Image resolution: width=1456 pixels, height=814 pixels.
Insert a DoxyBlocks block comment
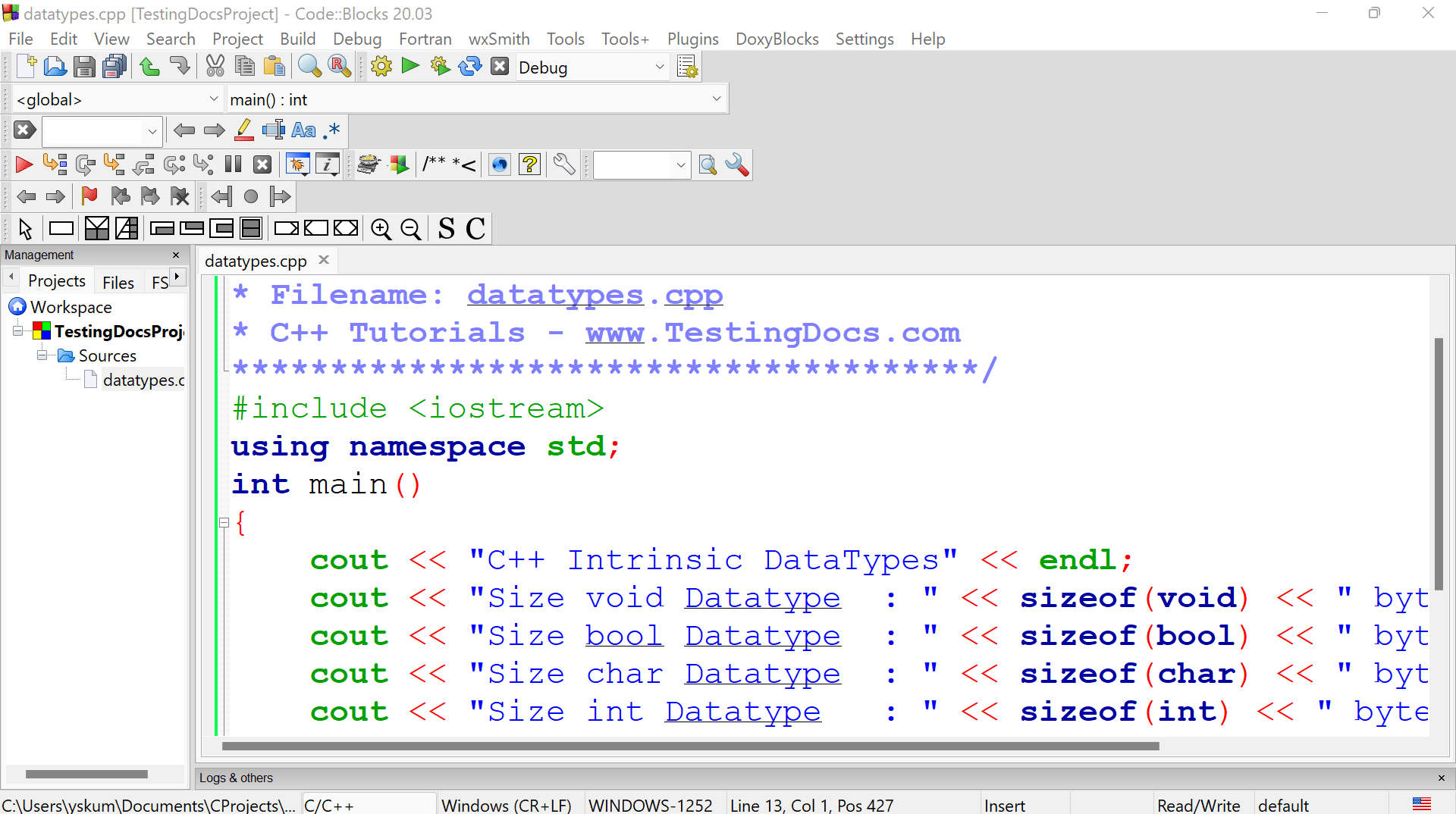[x=449, y=164]
